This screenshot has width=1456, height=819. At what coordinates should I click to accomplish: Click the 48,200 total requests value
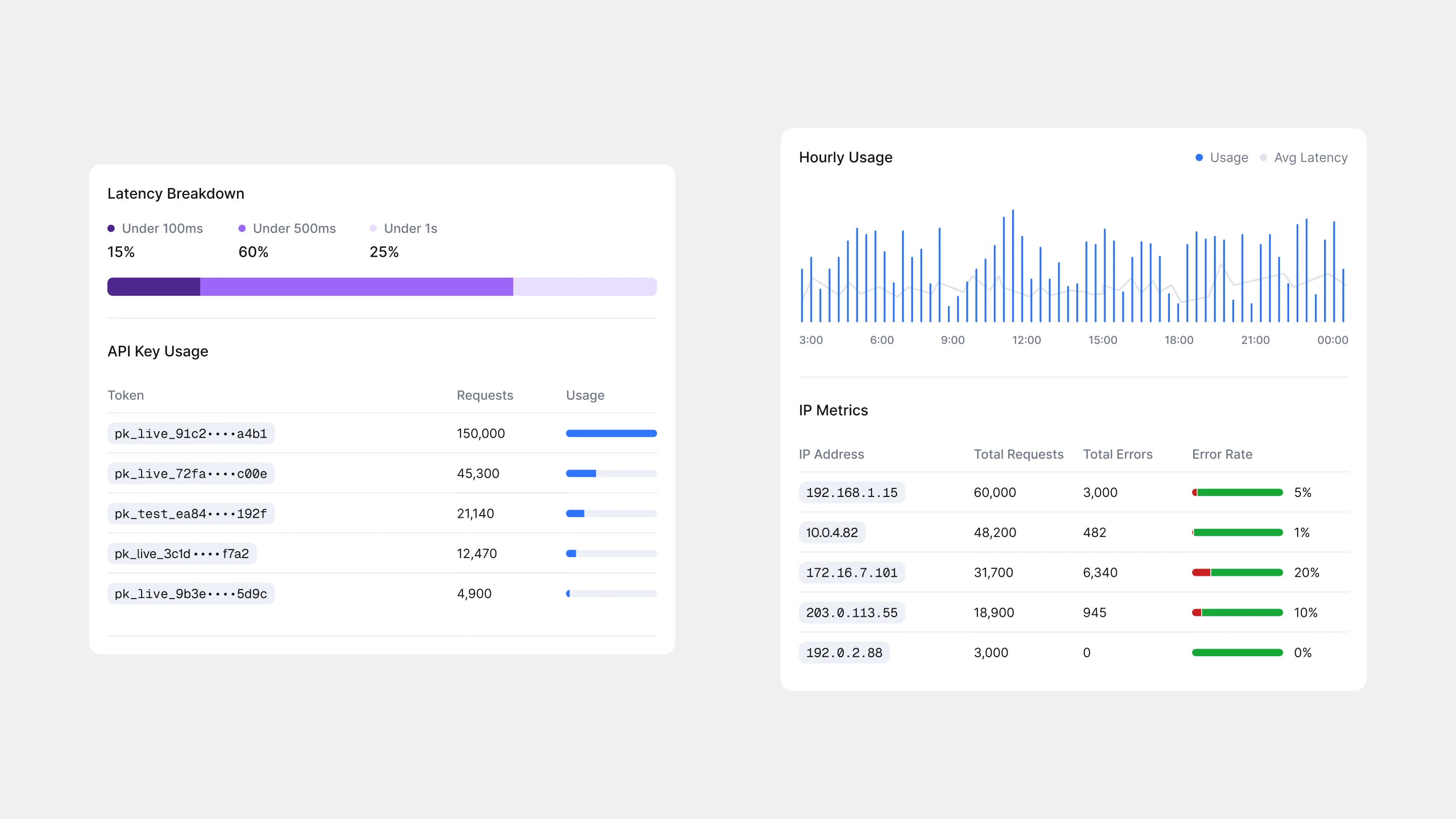pos(995,533)
